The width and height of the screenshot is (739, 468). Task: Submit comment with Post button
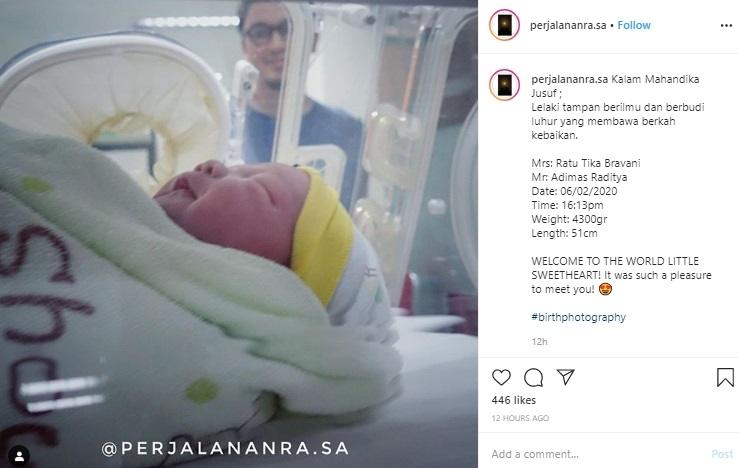(722, 454)
